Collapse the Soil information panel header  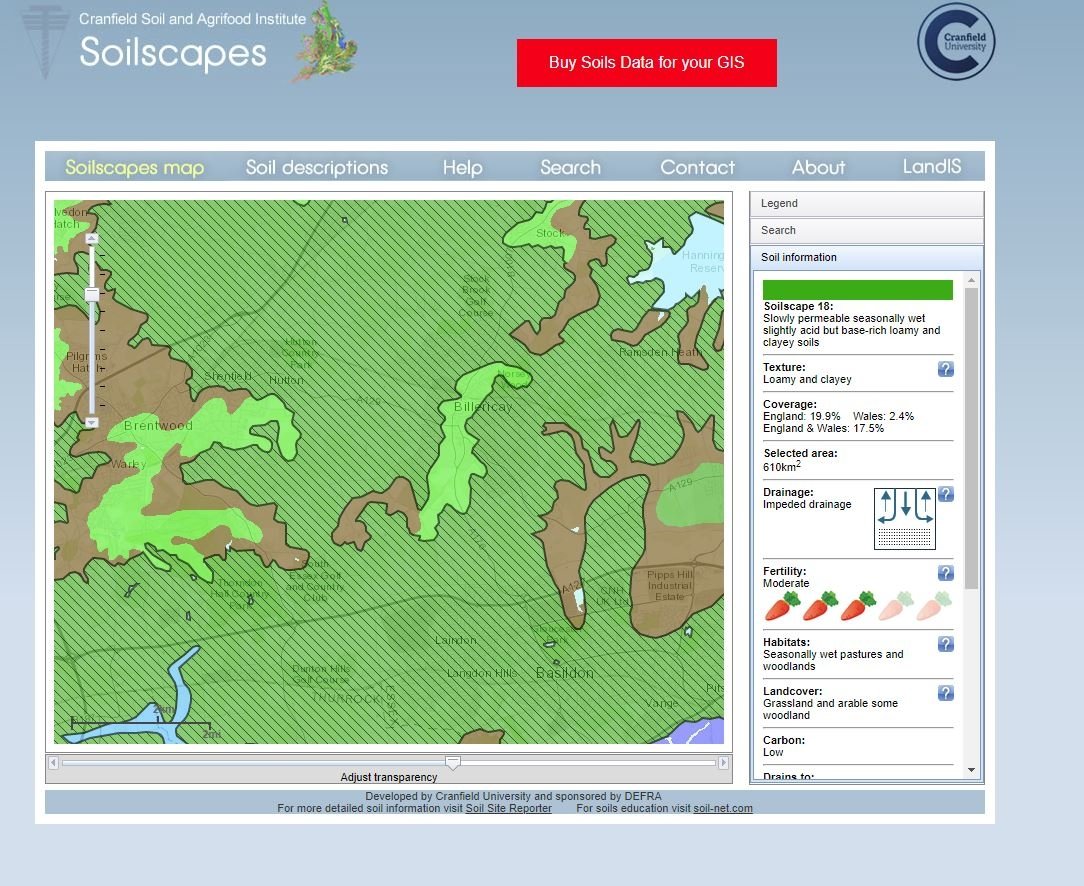(x=867, y=258)
